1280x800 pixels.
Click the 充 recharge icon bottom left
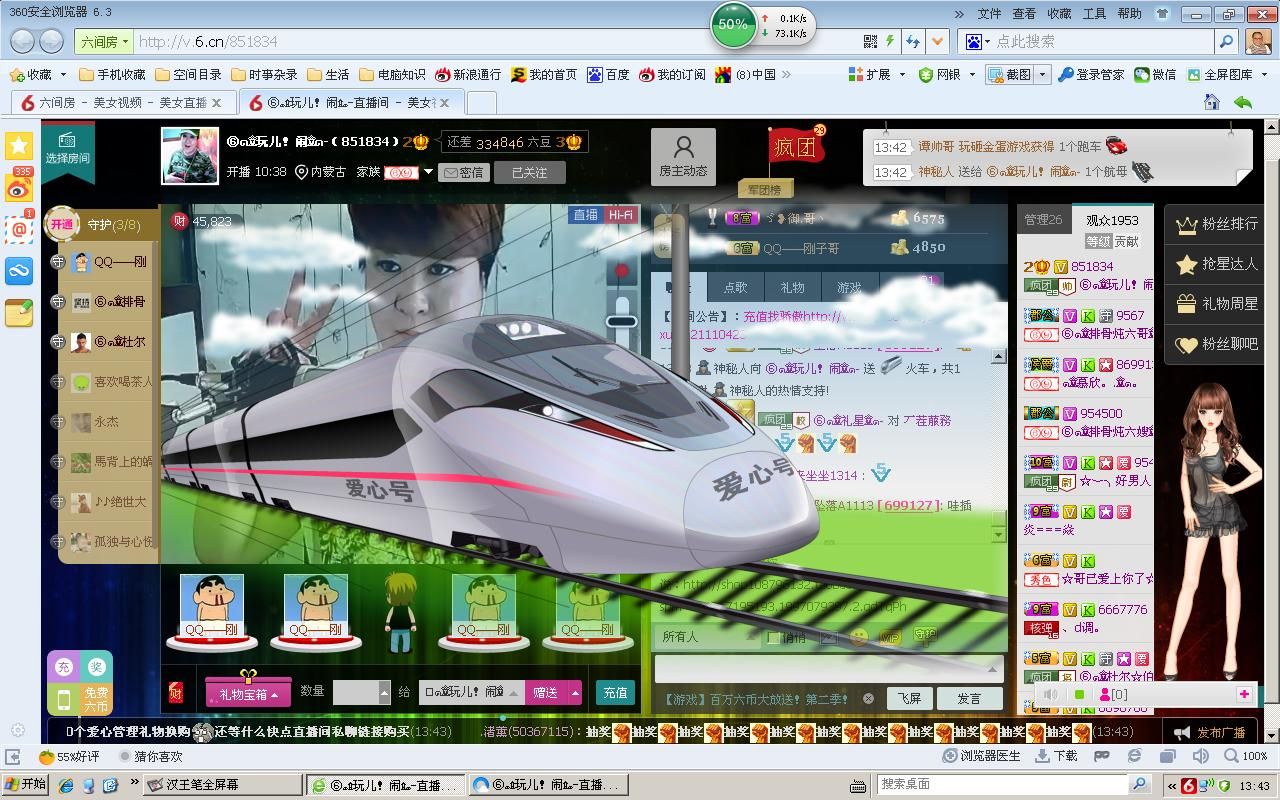pyautogui.click(x=63, y=667)
